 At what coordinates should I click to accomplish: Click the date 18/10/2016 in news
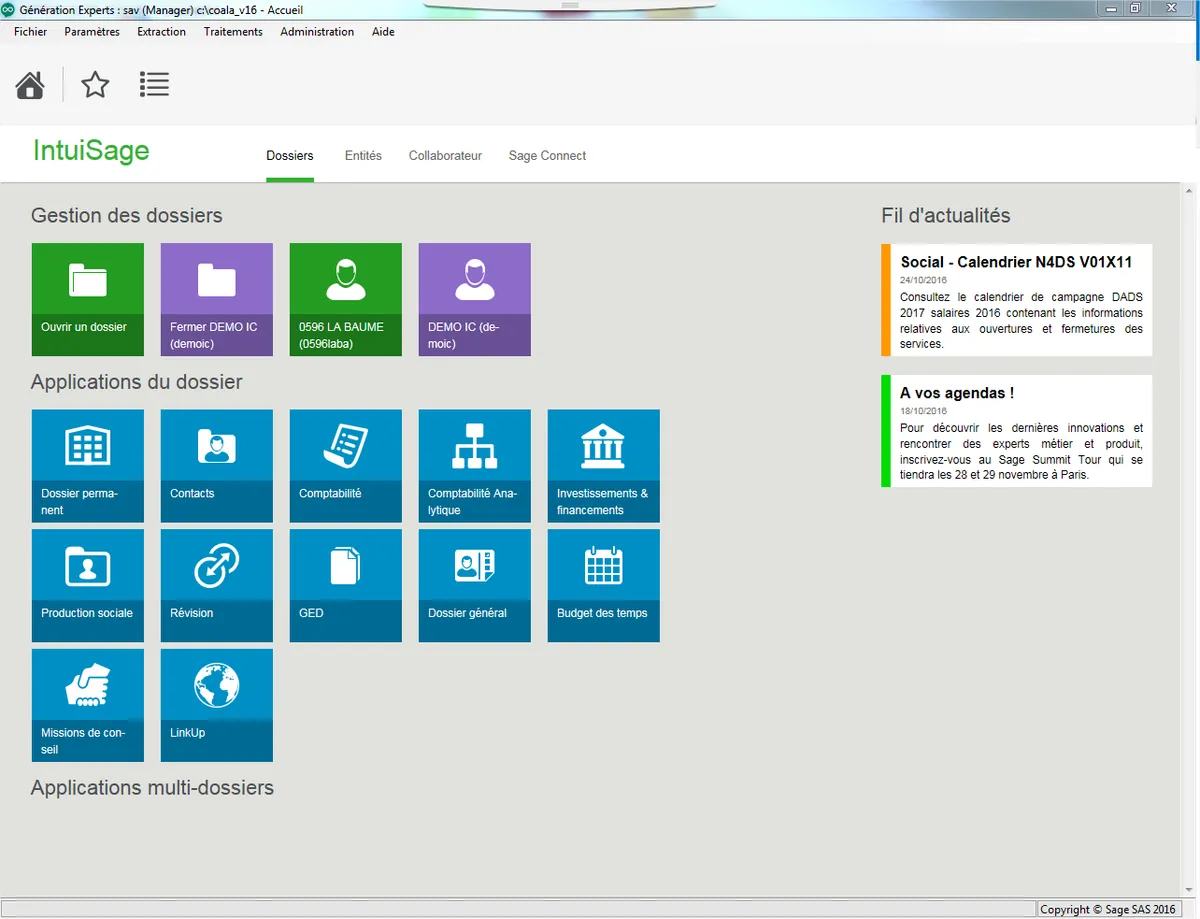tap(922, 411)
